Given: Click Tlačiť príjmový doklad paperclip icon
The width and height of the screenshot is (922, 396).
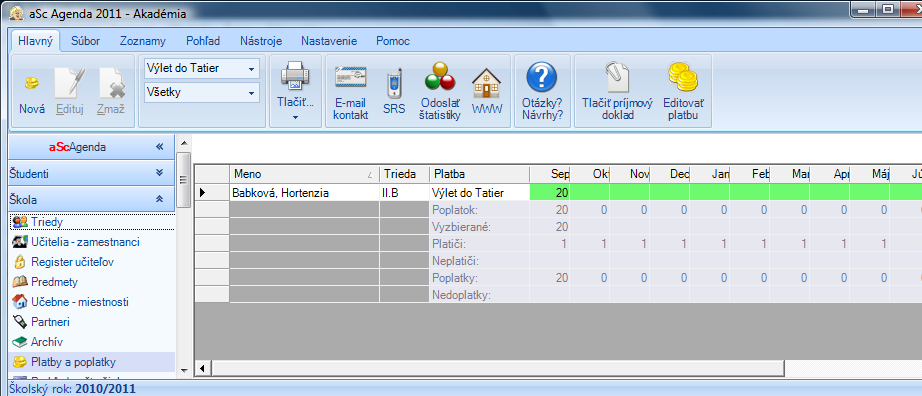Looking at the screenshot, I should coord(617,77).
